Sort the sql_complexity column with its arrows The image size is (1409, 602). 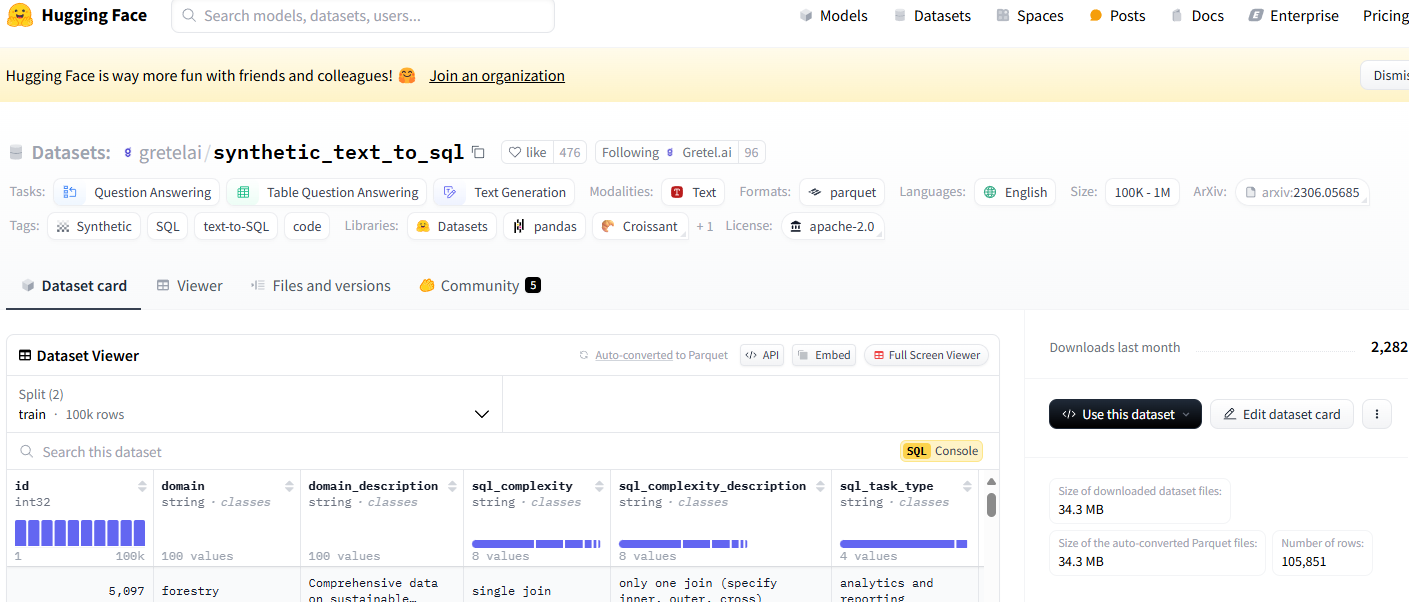tap(599, 486)
